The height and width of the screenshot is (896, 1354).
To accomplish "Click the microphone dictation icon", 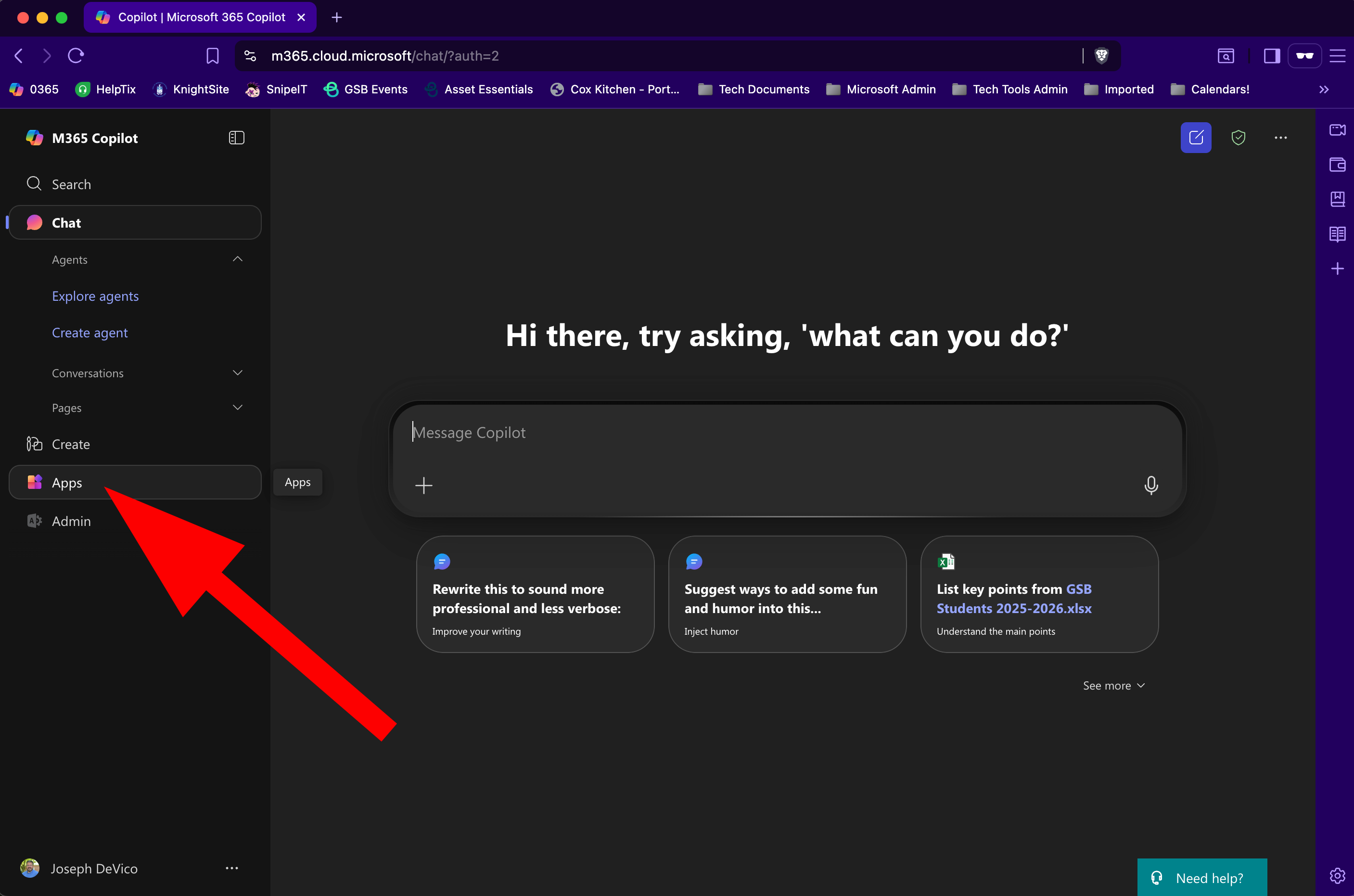I will tap(1150, 485).
